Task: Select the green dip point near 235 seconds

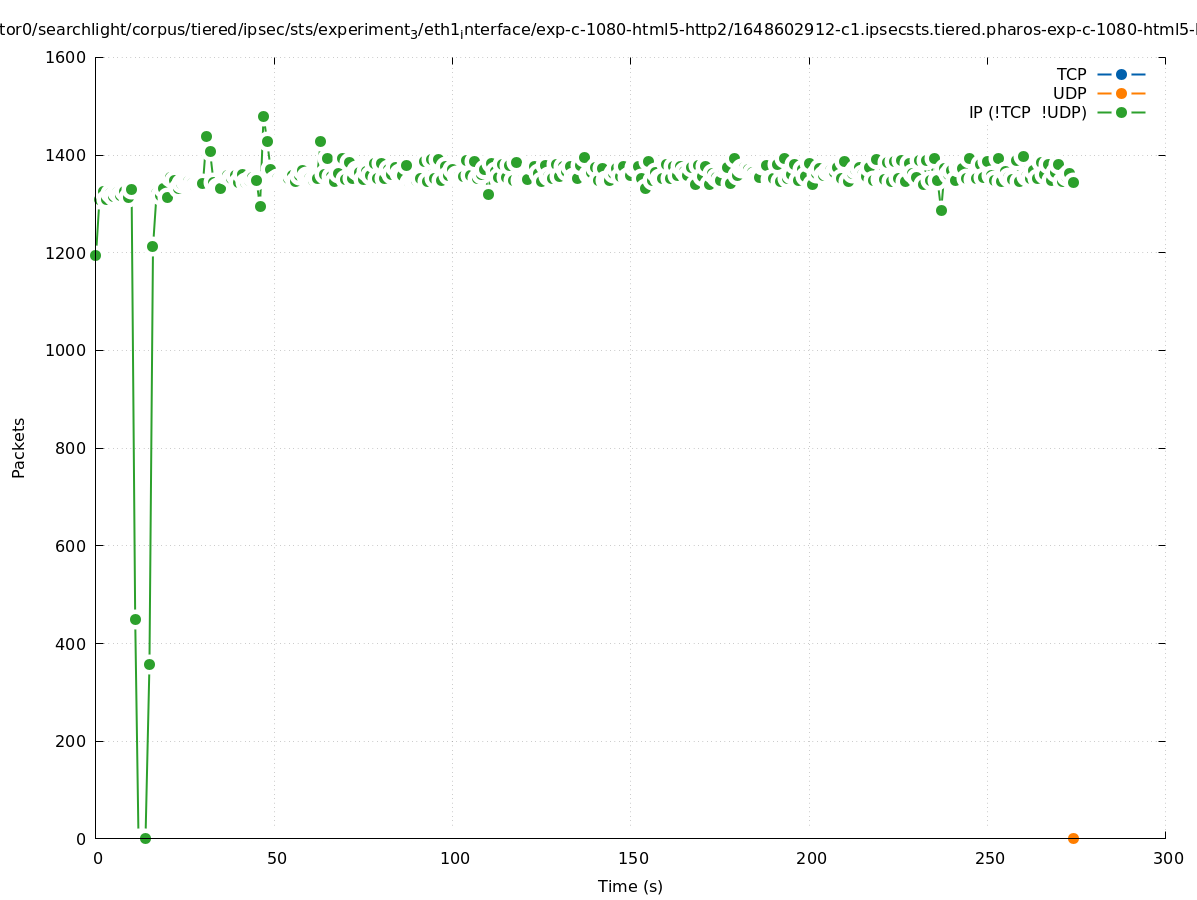Action: tap(941, 210)
